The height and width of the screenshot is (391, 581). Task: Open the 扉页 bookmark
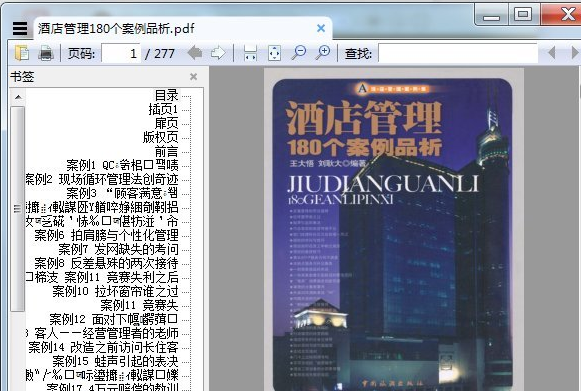point(166,123)
